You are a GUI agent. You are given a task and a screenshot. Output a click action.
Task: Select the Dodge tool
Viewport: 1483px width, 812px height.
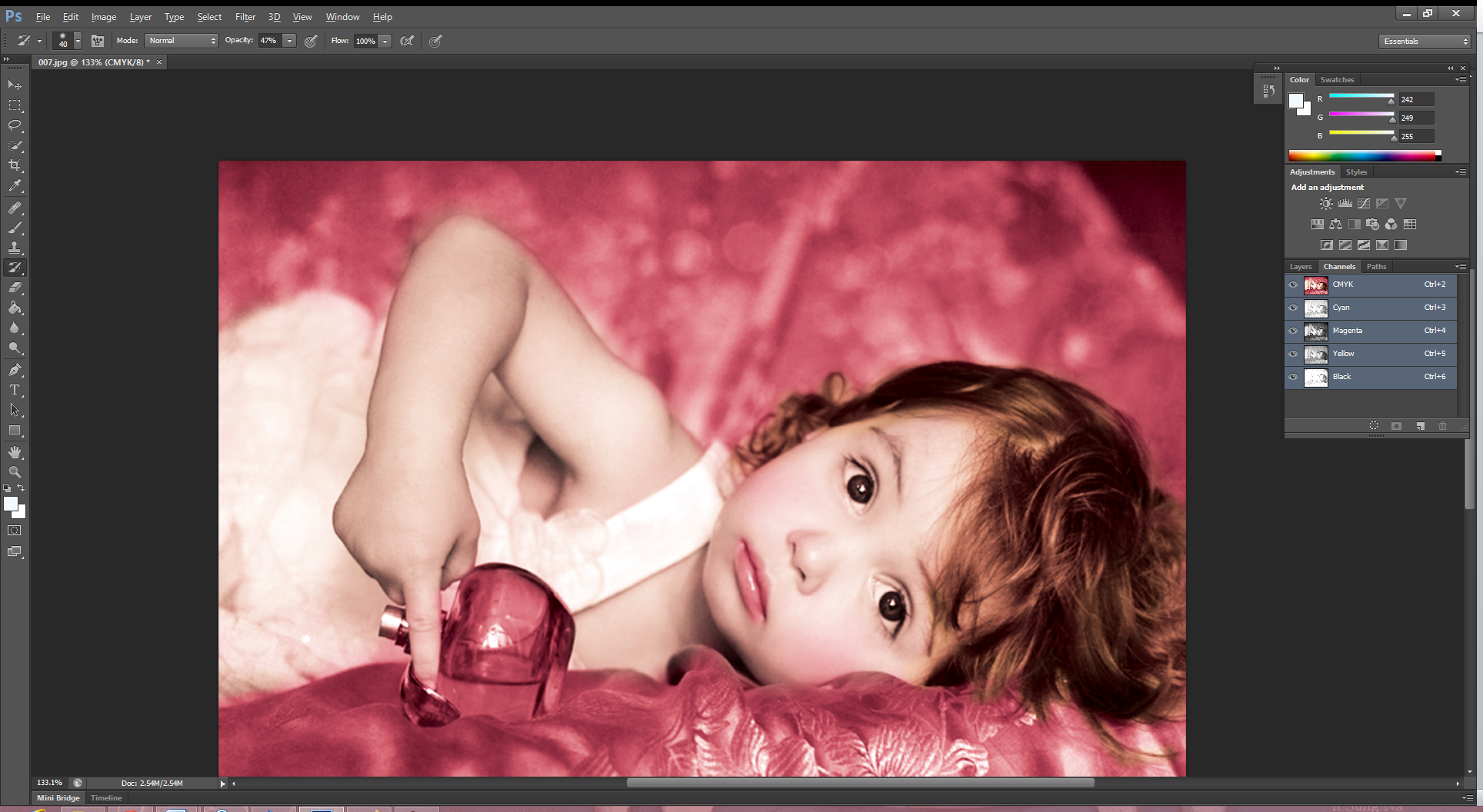15,348
